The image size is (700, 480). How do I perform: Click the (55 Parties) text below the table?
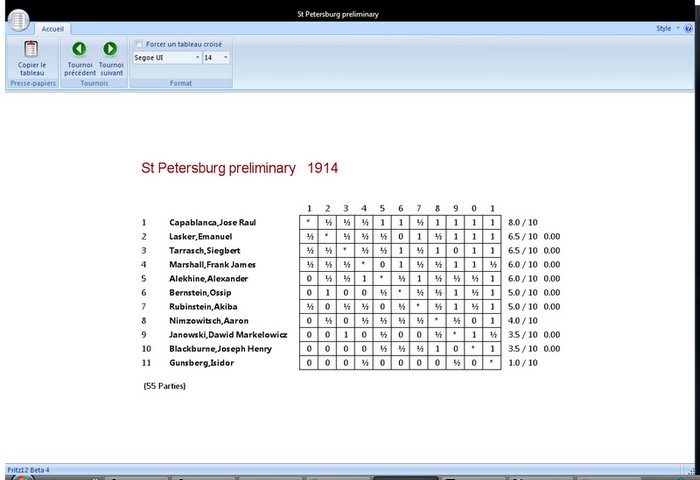click(164, 385)
